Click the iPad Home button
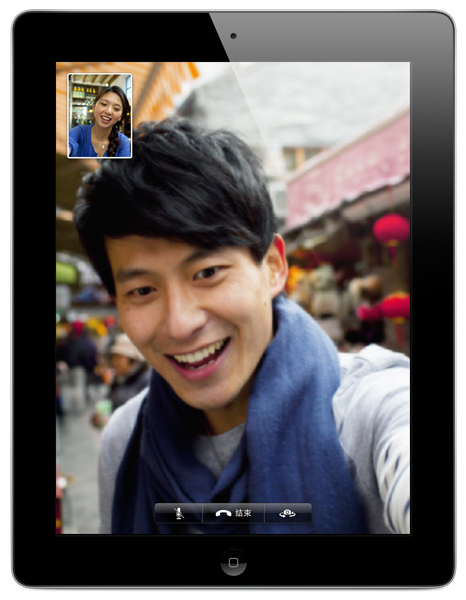Image resolution: width=466 pixels, height=600 pixels. click(x=233, y=562)
